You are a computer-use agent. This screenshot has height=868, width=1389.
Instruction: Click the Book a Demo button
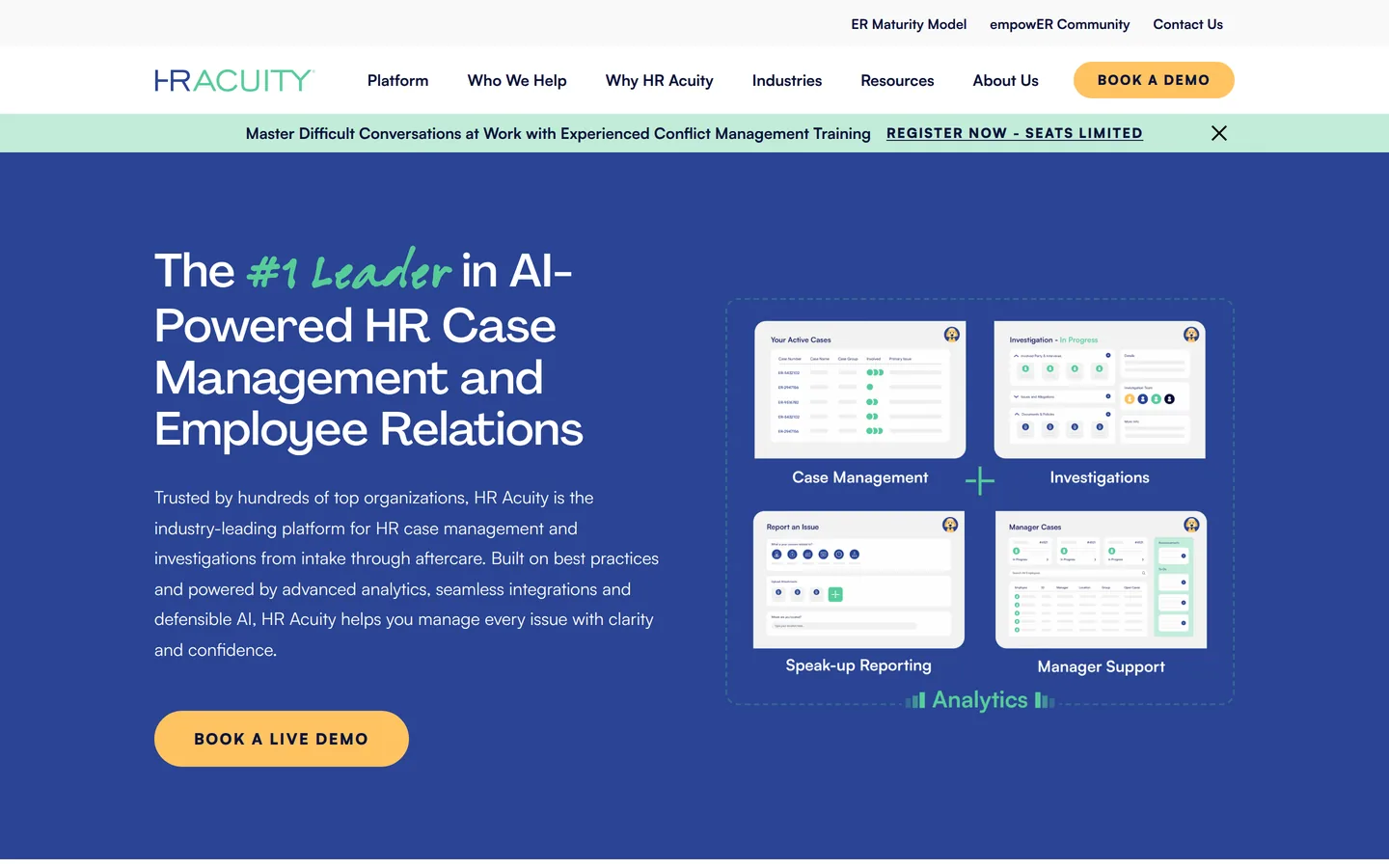(1154, 80)
